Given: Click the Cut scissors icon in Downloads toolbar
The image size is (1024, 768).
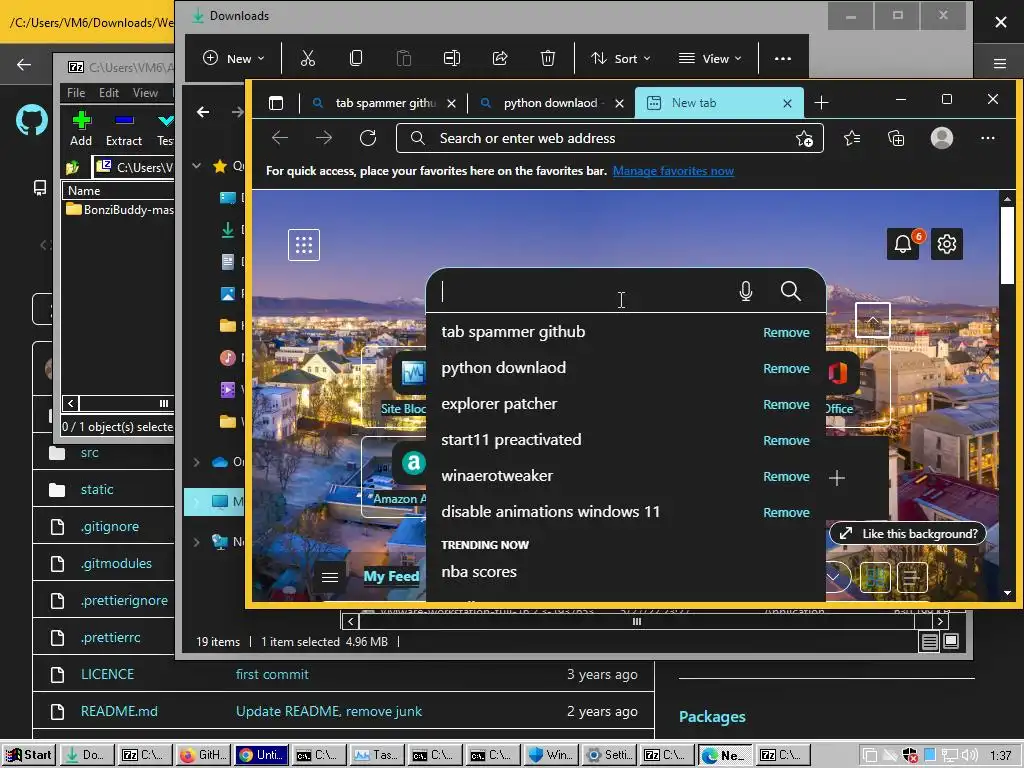Looking at the screenshot, I should click(308, 59).
